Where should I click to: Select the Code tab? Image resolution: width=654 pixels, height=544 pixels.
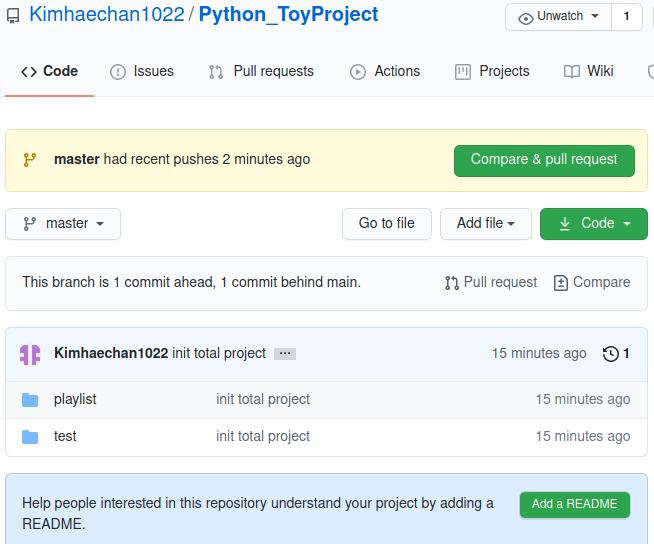pos(49,71)
